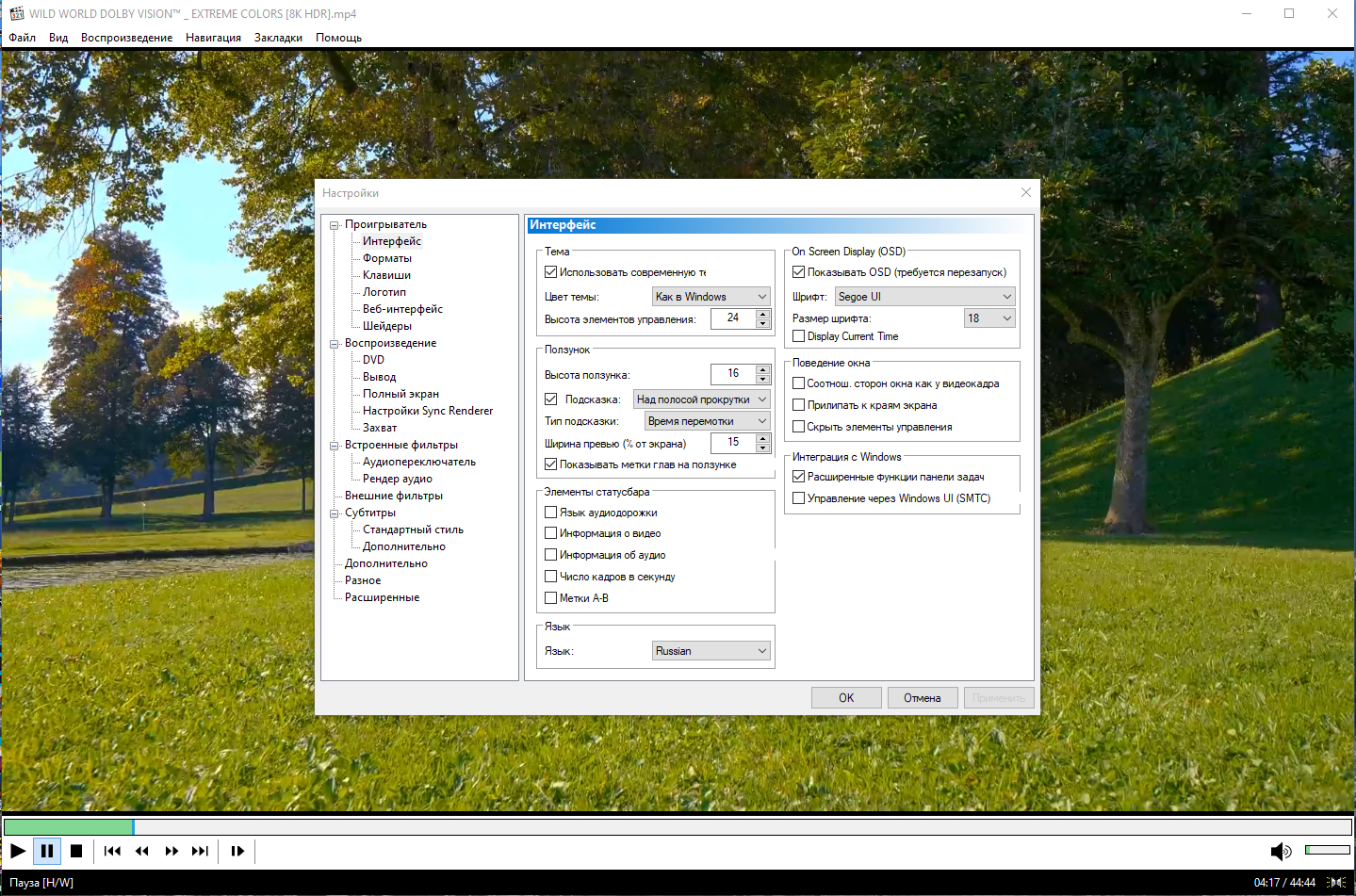Click the Отмена button
This screenshot has height=896, width=1356.
[923, 698]
